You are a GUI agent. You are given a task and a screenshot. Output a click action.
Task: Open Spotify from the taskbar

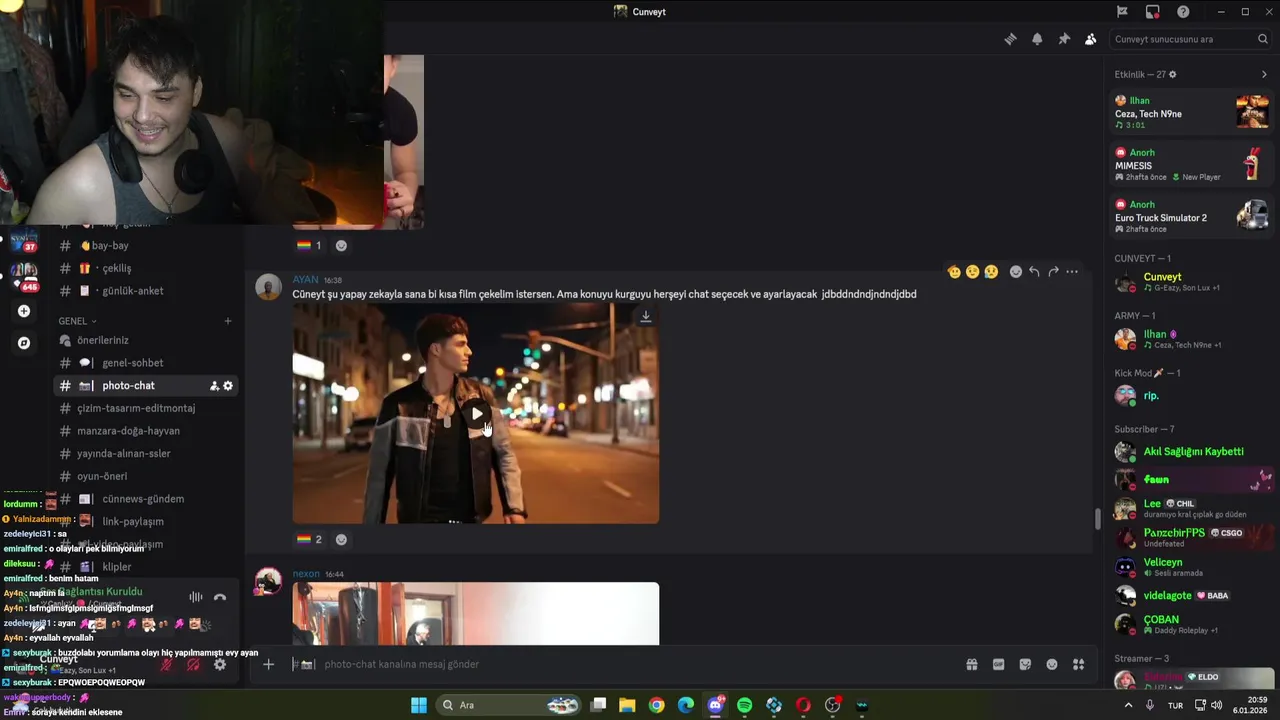[744, 705]
